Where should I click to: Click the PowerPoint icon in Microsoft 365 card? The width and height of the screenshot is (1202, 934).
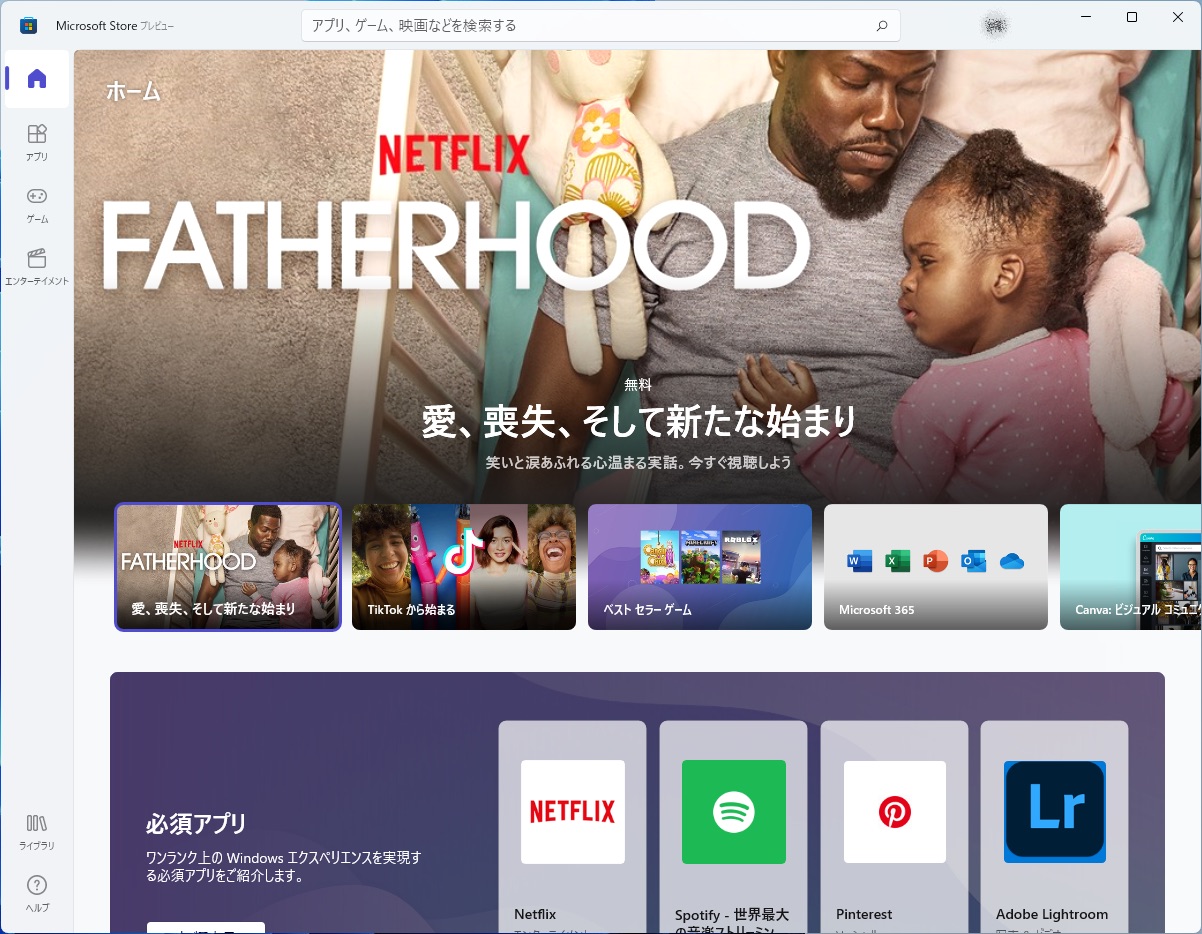(935, 561)
